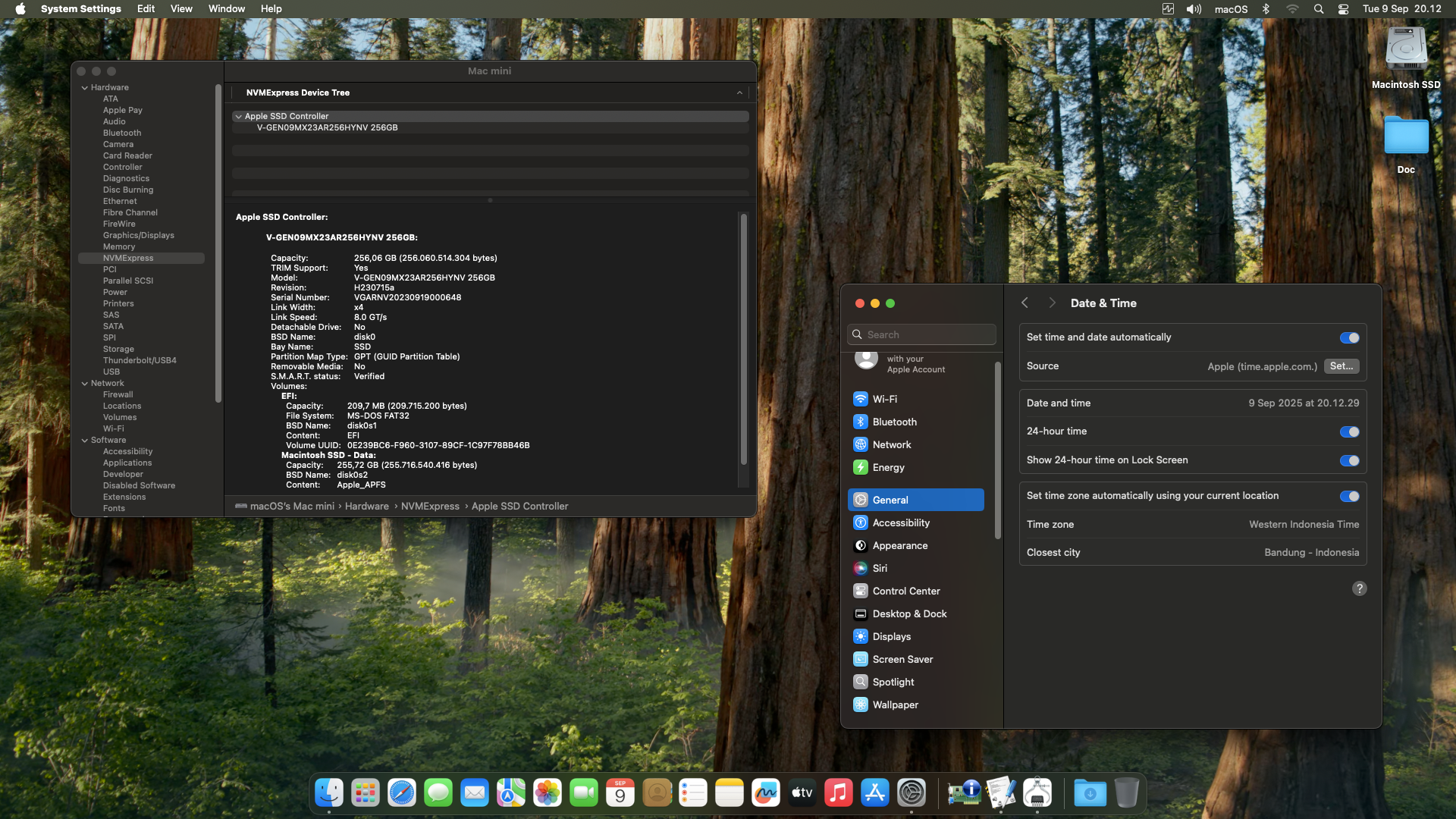
Task: Select Storage in System Information sidebar
Action: [118, 350]
